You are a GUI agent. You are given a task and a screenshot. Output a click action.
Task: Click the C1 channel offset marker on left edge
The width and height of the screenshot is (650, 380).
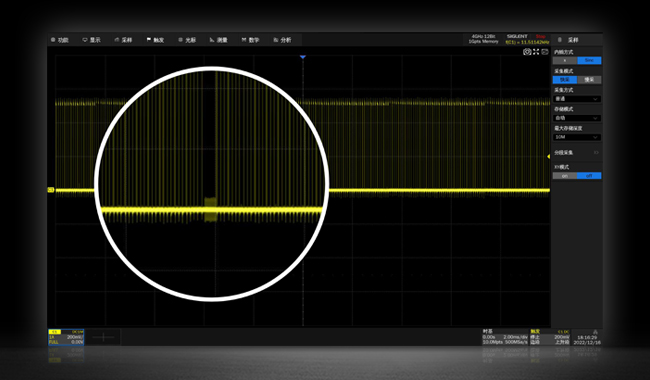(51, 190)
